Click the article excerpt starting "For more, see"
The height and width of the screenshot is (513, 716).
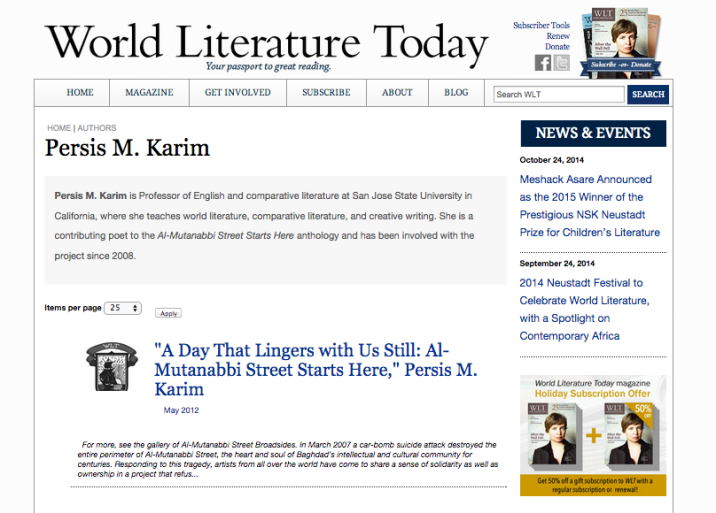point(288,459)
